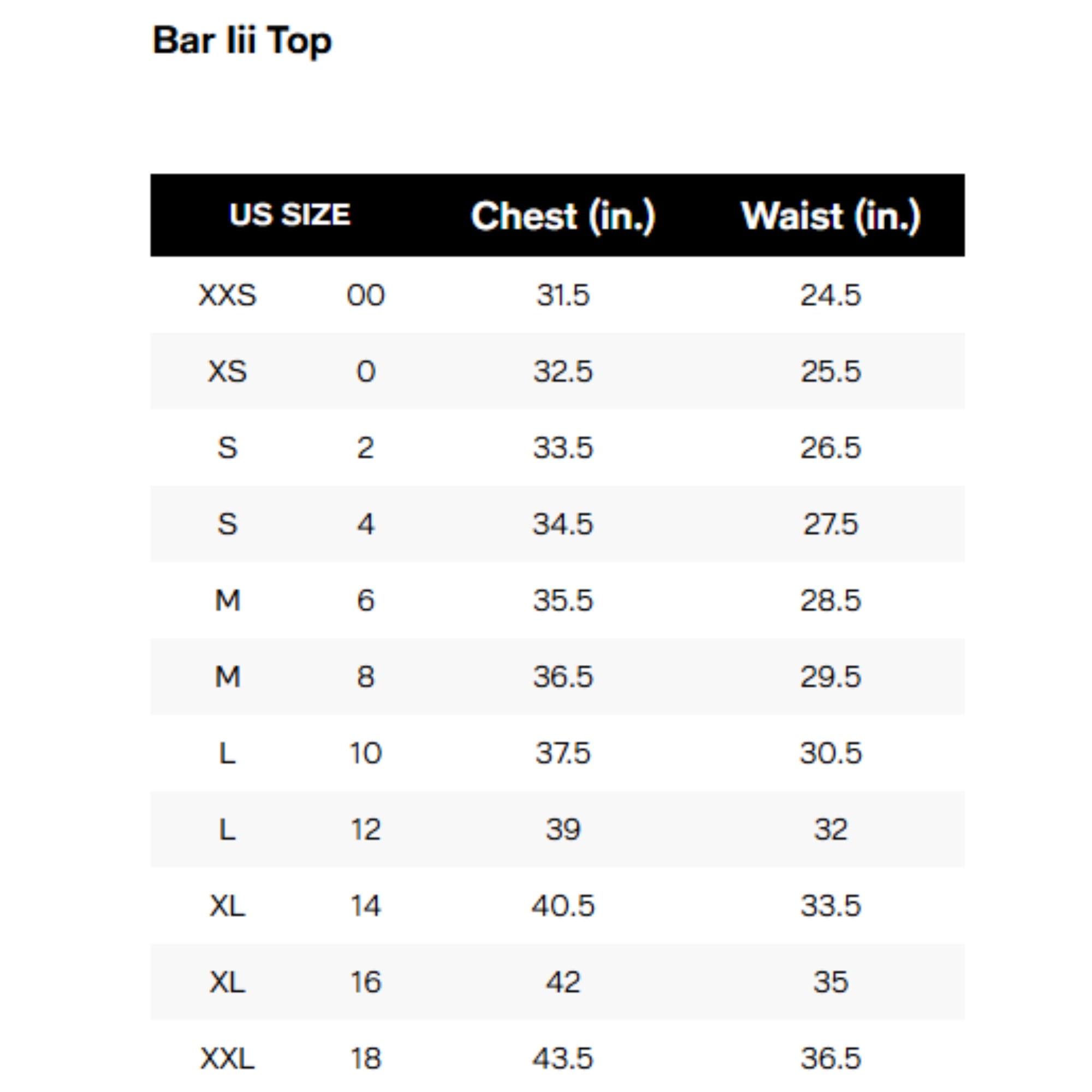Select chest value 37.5 for size 10
Viewport: 1092px width, 1092px height.
click(x=563, y=753)
